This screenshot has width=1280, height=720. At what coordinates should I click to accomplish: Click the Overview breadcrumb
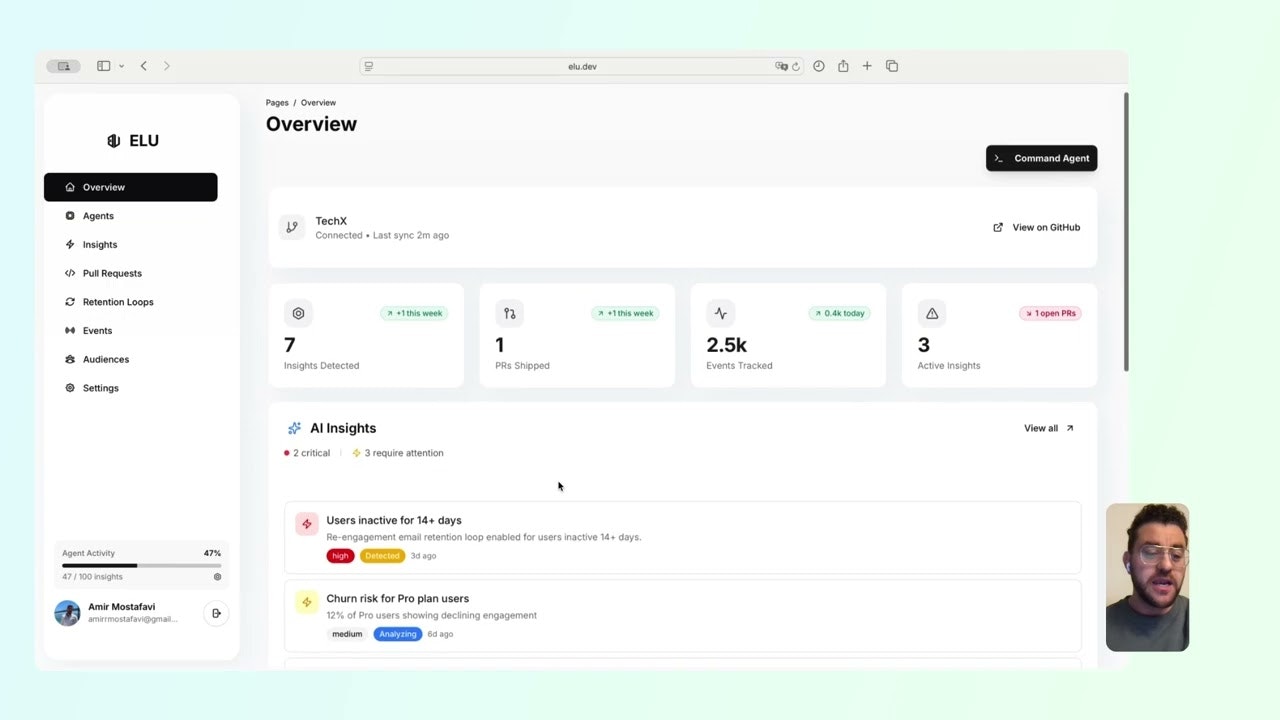pyautogui.click(x=318, y=103)
